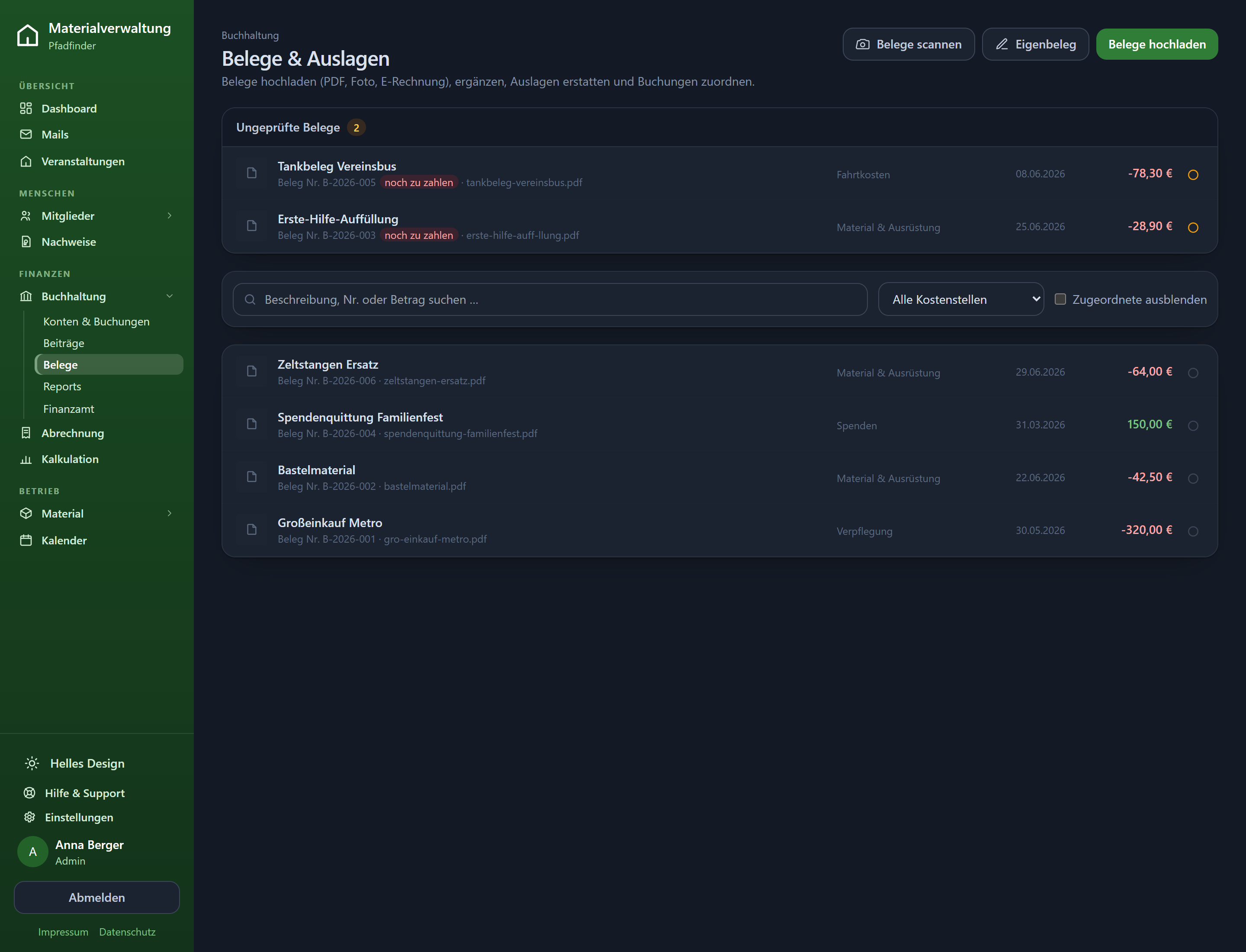Click the sun icon for Helles Design
The width and height of the screenshot is (1246, 952).
(x=32, y=763)
